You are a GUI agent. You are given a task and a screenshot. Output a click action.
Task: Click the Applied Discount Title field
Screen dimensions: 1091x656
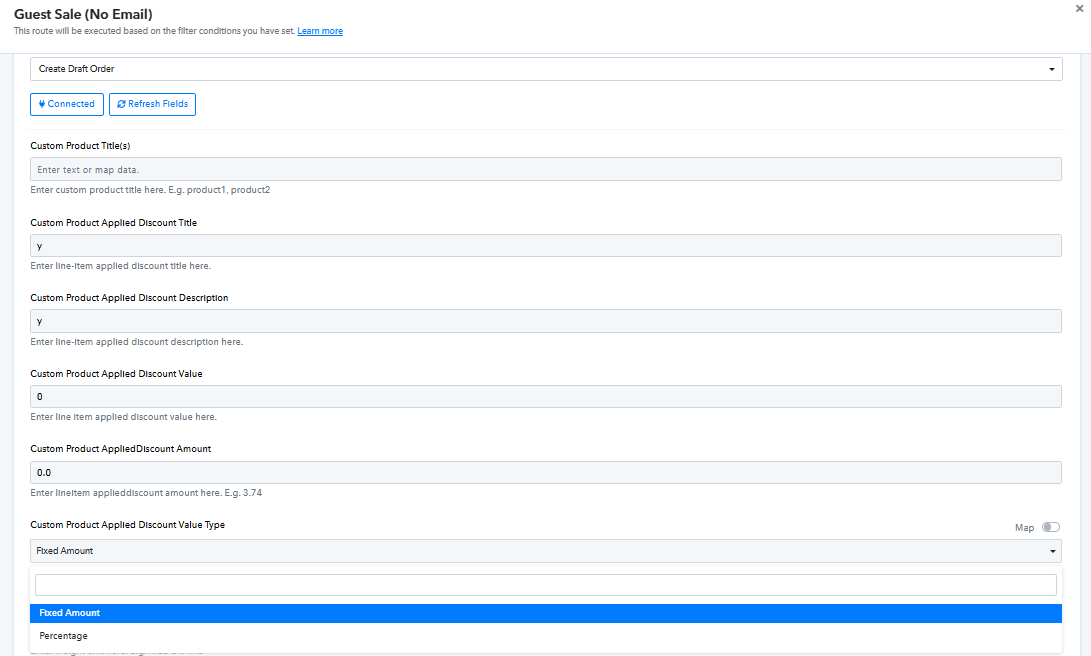[546, 246]
